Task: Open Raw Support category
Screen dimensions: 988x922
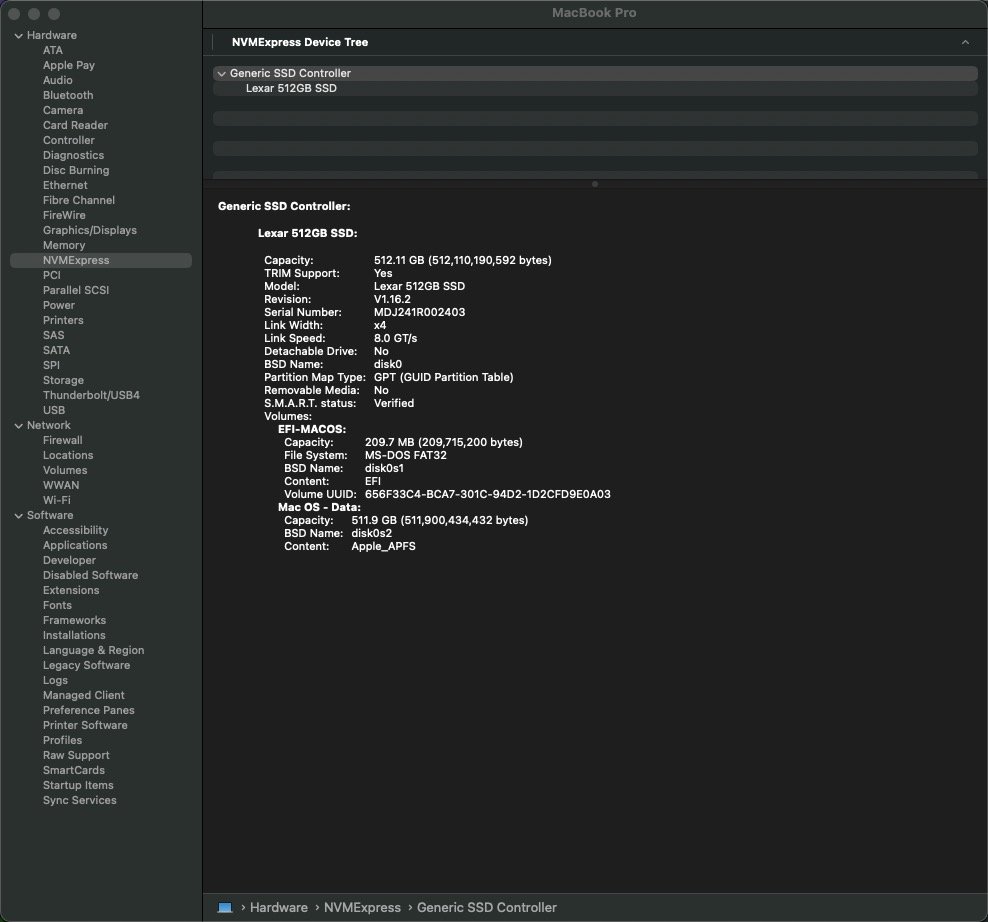Action: pyautogui.click(x=76, y=756)
